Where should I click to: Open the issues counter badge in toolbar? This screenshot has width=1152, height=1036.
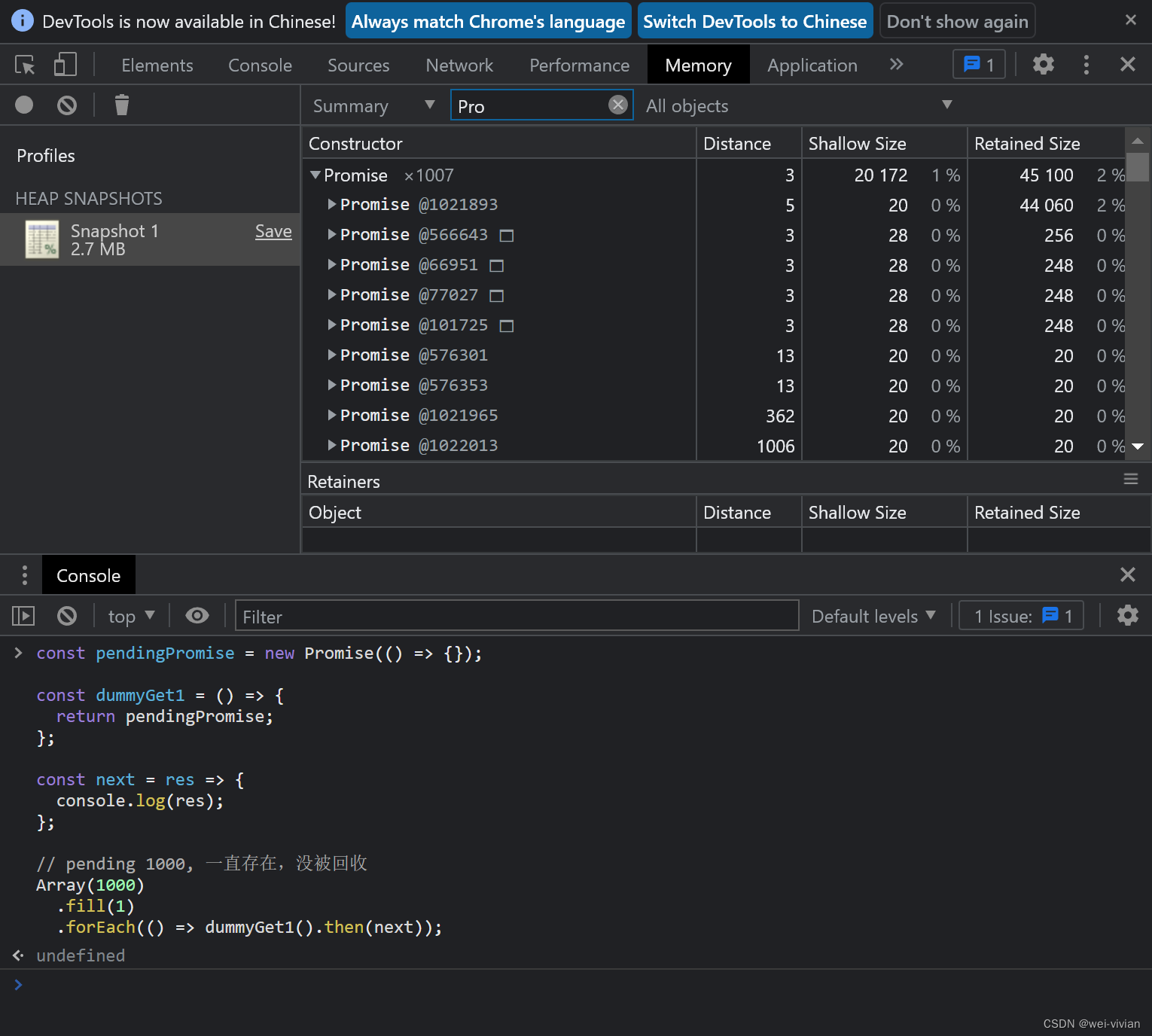click(x=979, y=65)
